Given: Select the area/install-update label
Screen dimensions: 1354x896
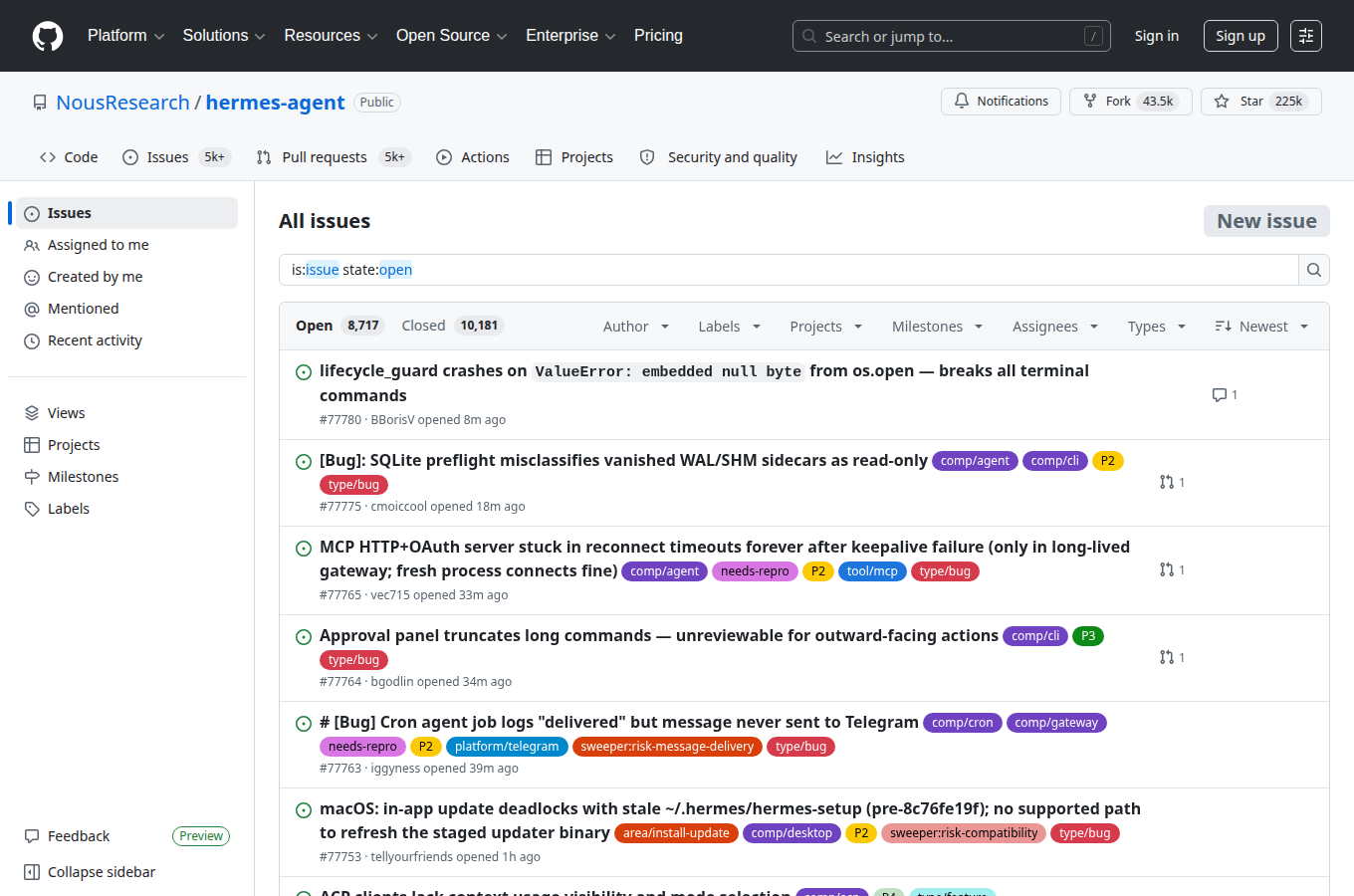Looking at the screenshot, I should (676, 833).
